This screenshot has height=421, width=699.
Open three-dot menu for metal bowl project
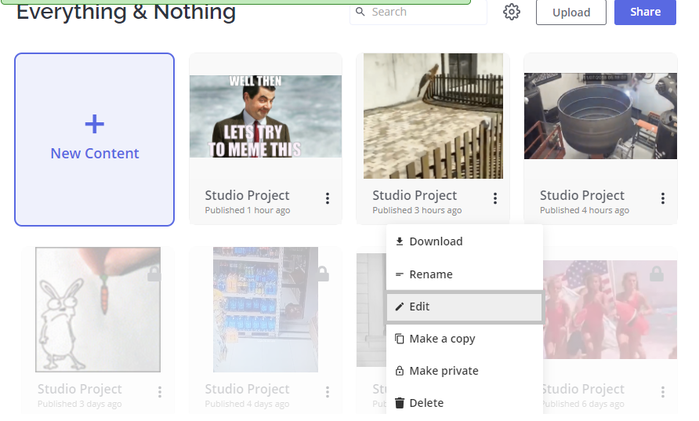[663, 198]
